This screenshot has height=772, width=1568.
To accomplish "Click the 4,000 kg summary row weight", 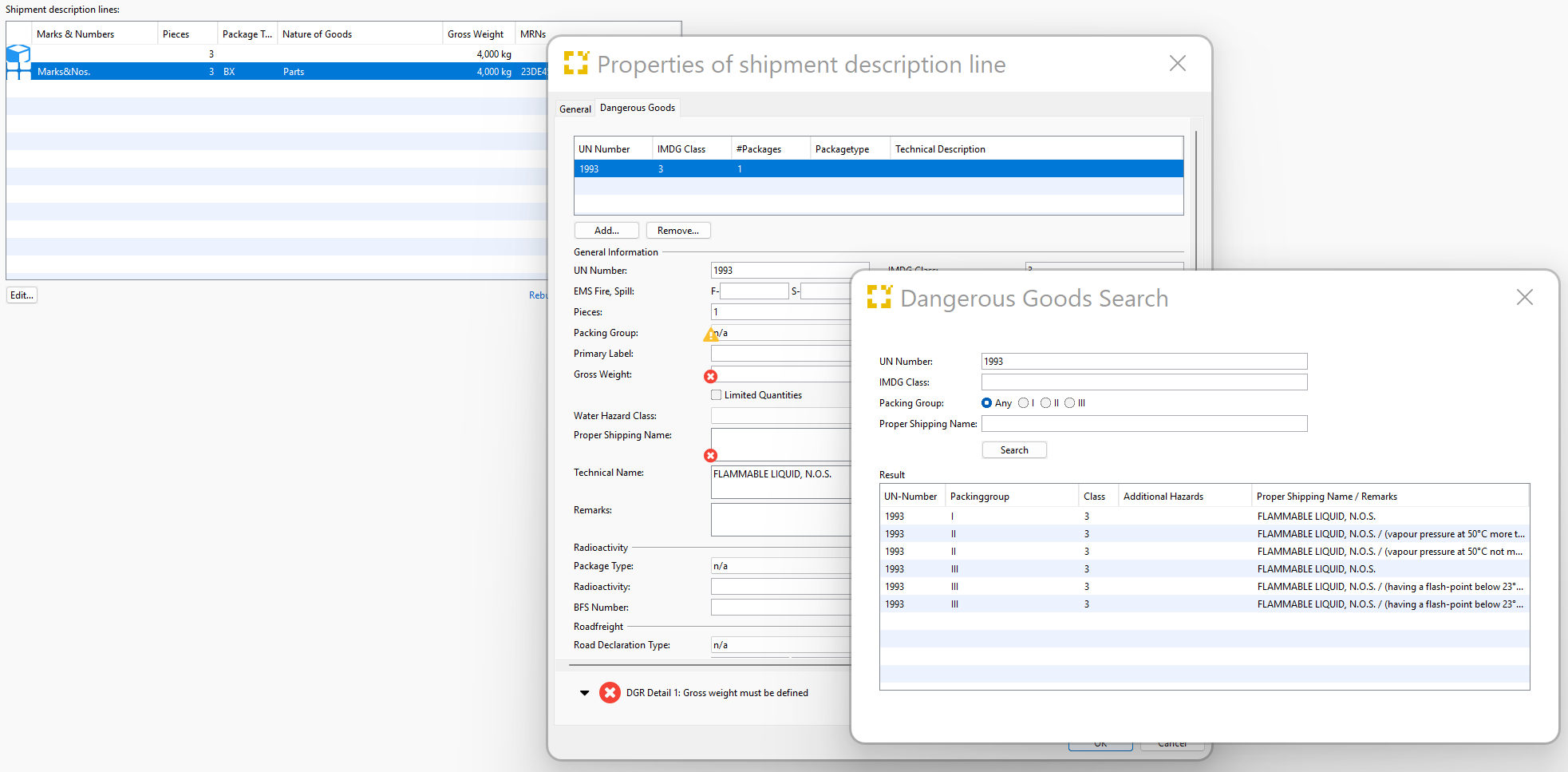I will click(494, 54).
